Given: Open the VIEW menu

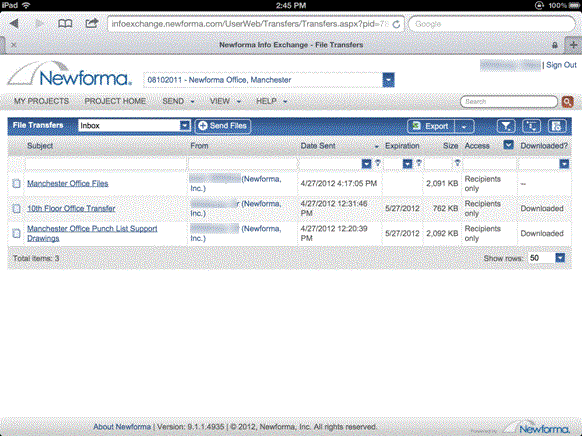Looking at the screenshot, I should (x=225, y=101).
